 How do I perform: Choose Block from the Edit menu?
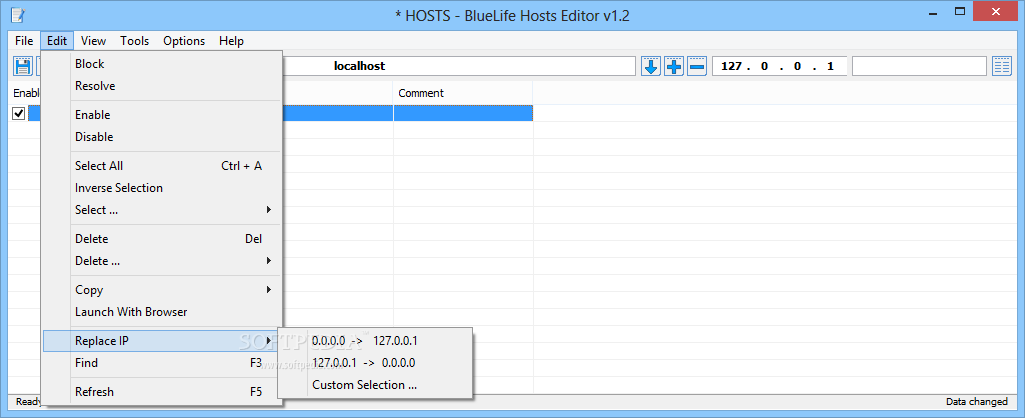click(x=90, y=64)
